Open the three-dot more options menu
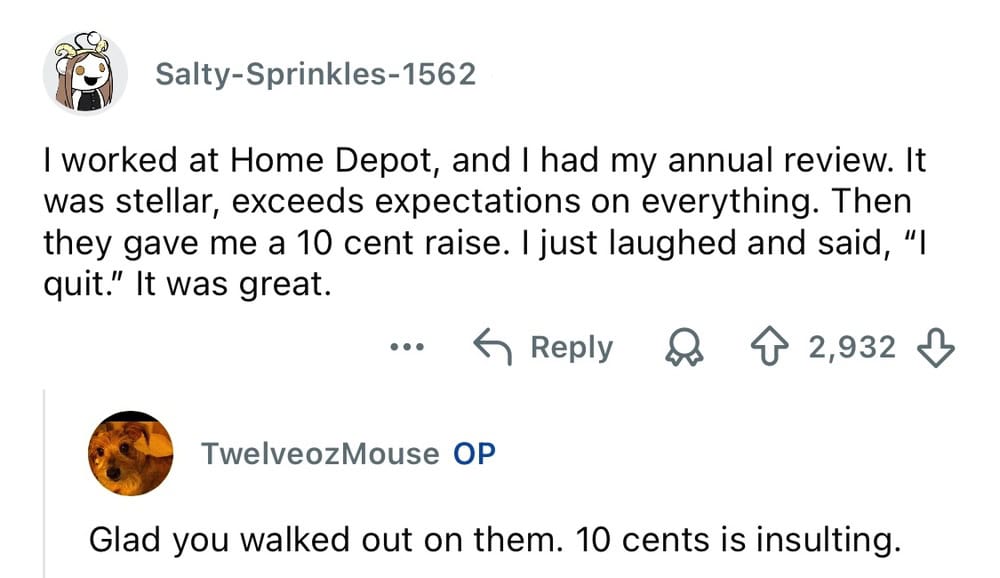 409,348
